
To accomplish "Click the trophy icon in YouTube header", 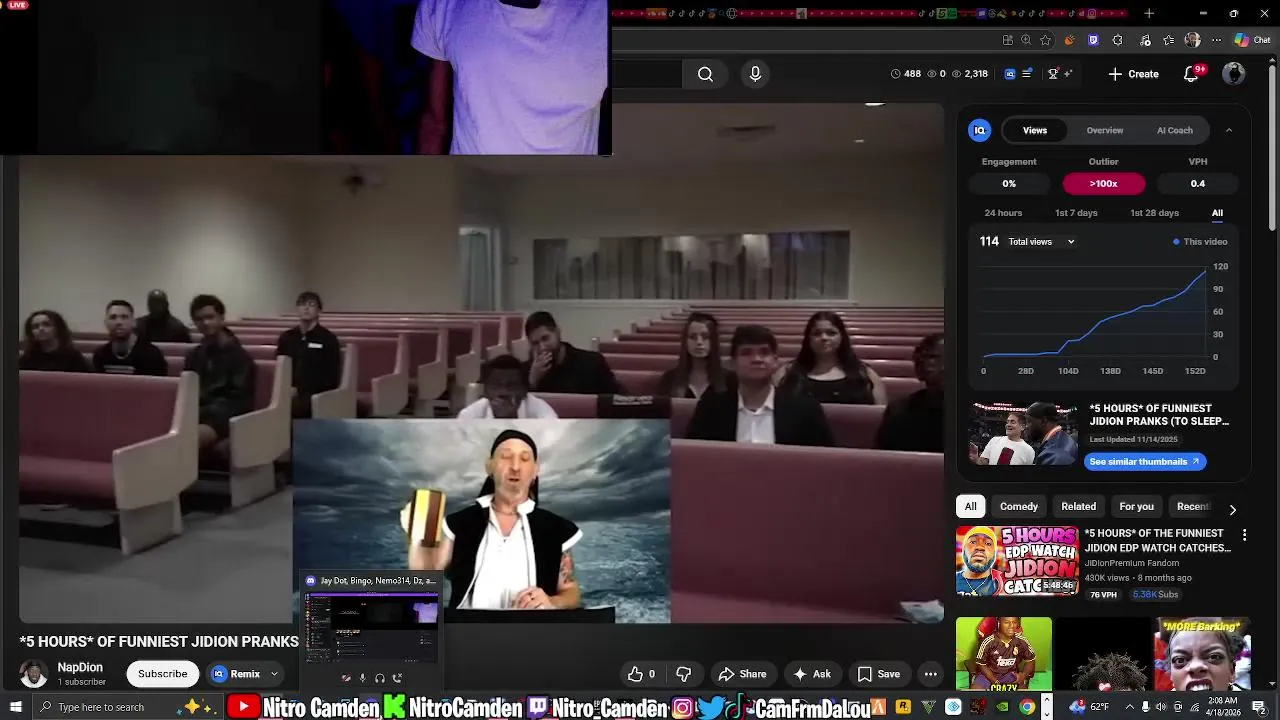I will (1052, 74).
